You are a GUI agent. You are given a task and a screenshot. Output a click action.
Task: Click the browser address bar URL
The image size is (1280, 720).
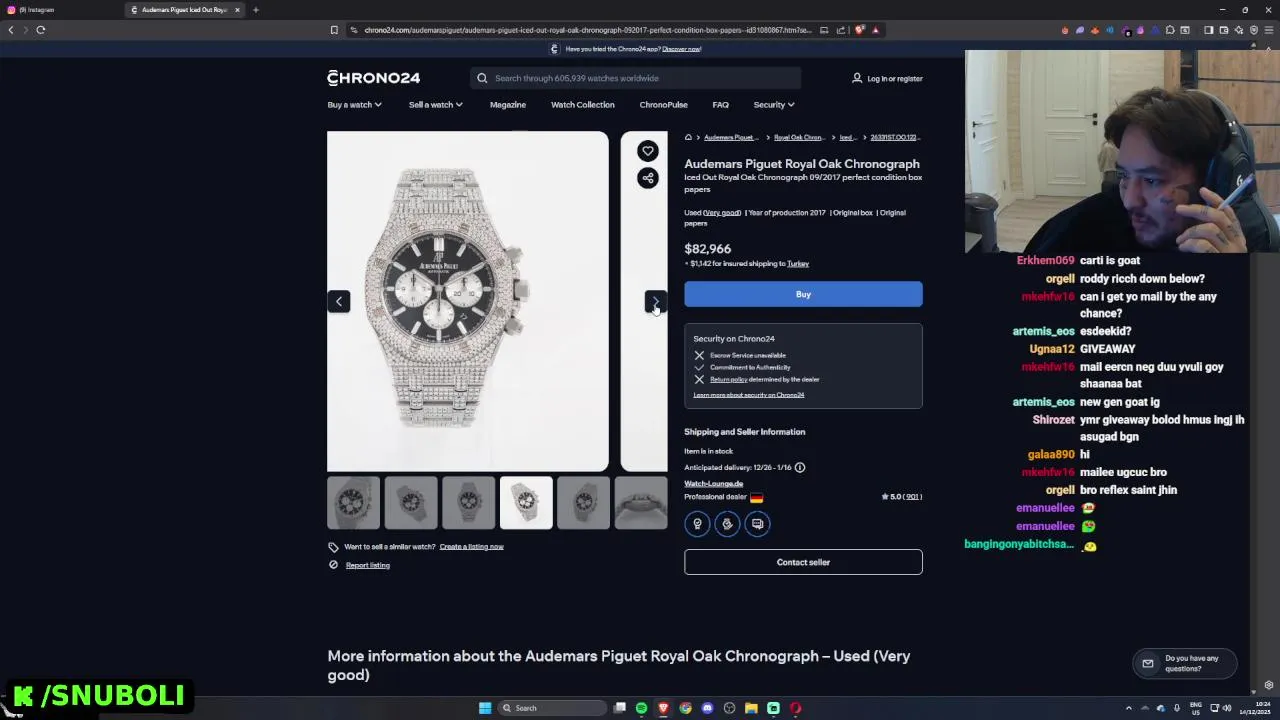tap(588, 30)
